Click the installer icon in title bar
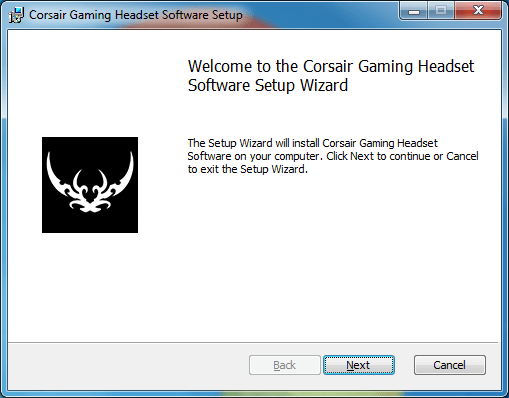 coord(16,15)
